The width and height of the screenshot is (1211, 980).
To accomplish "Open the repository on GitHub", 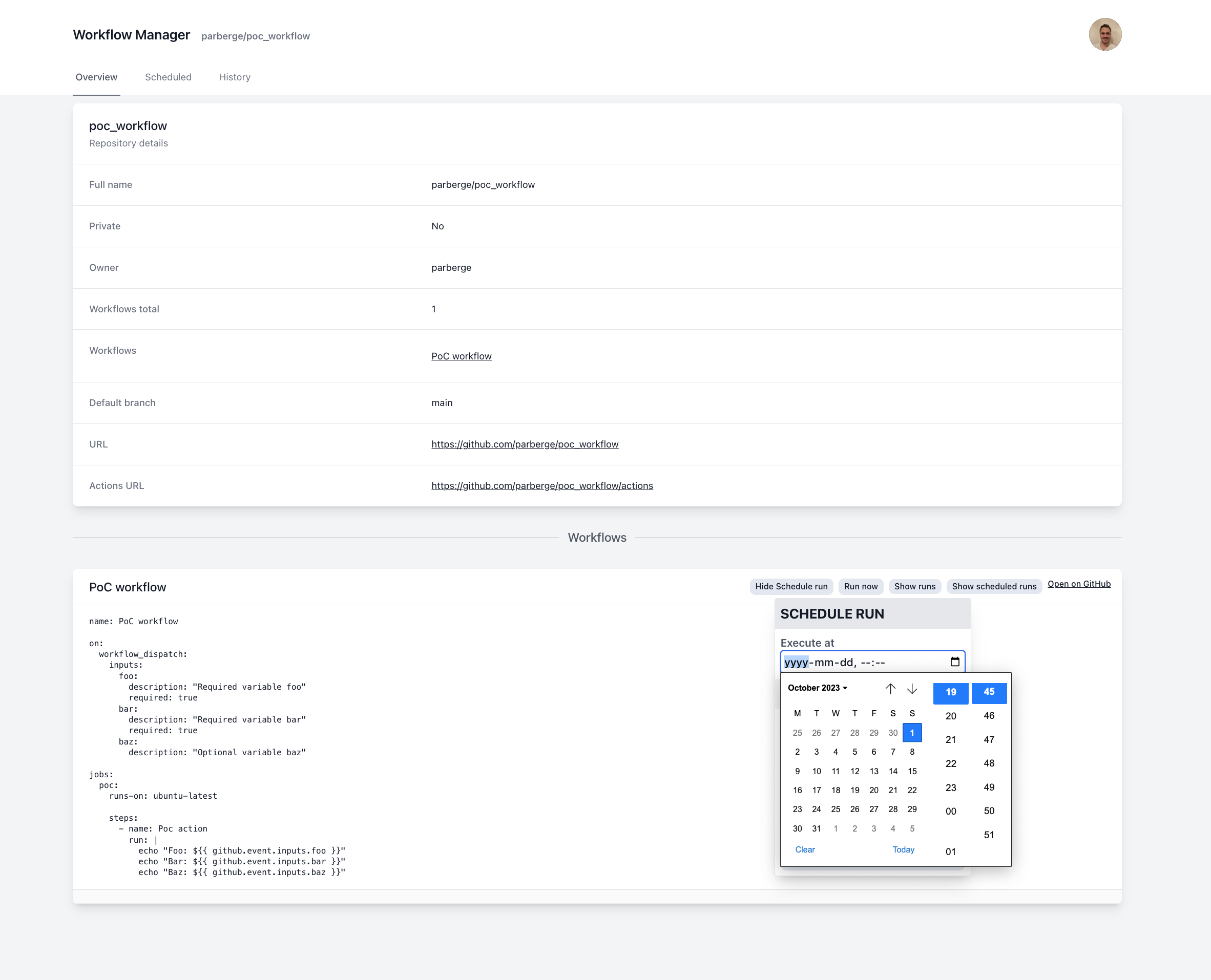I will (1079, 584).
